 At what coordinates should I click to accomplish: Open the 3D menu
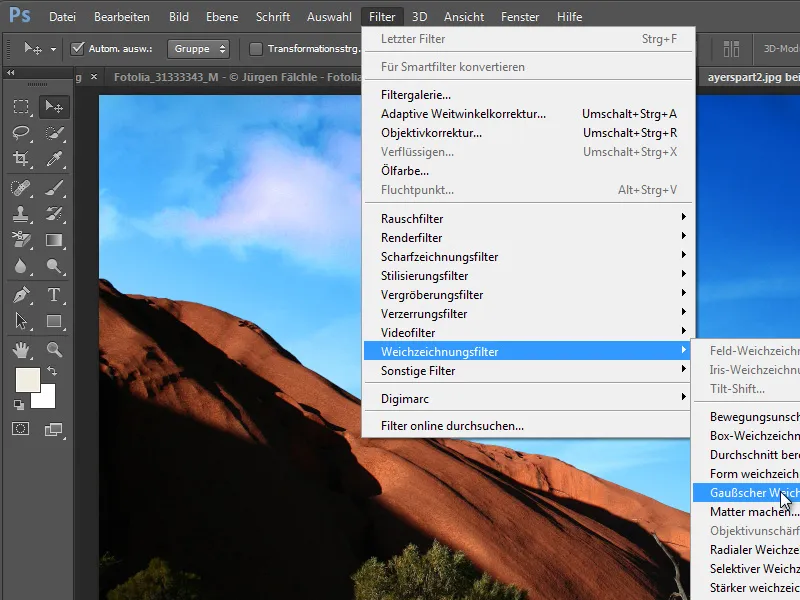click(x=419, y=17)
